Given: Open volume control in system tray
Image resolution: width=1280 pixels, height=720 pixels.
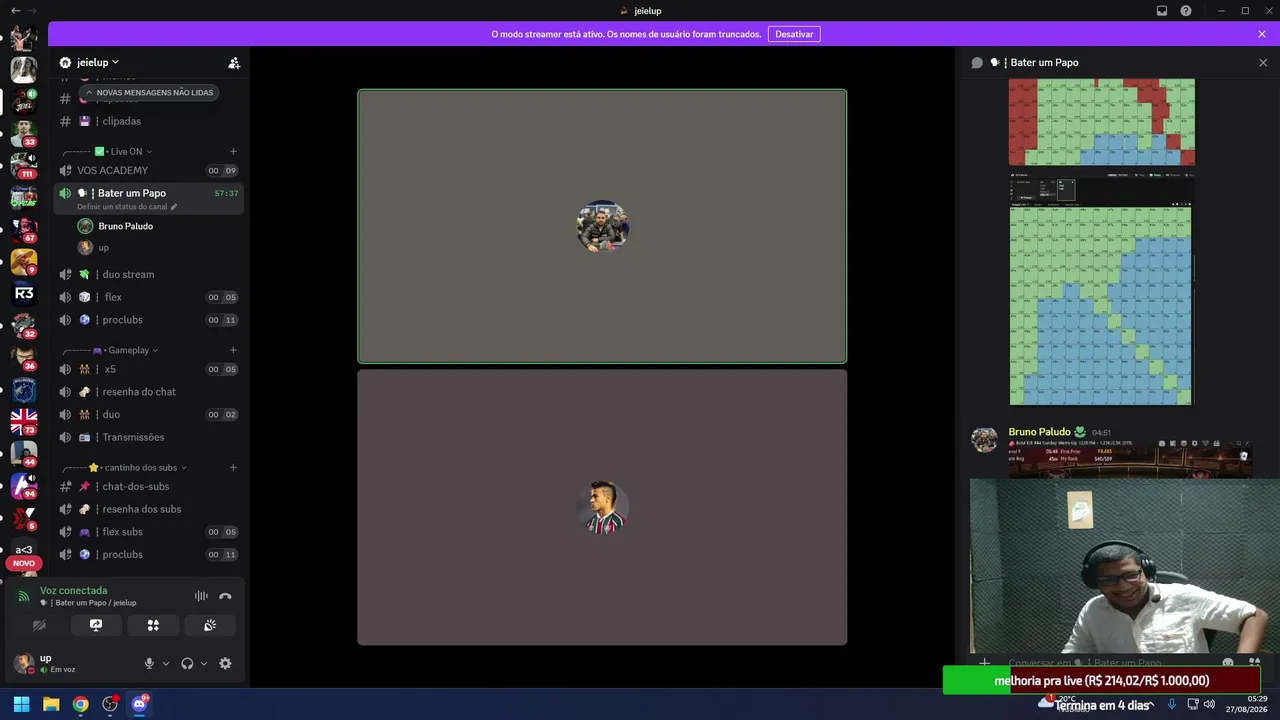Looking at the screenshot, I should pyautogui.click(x=1209, y=704).
